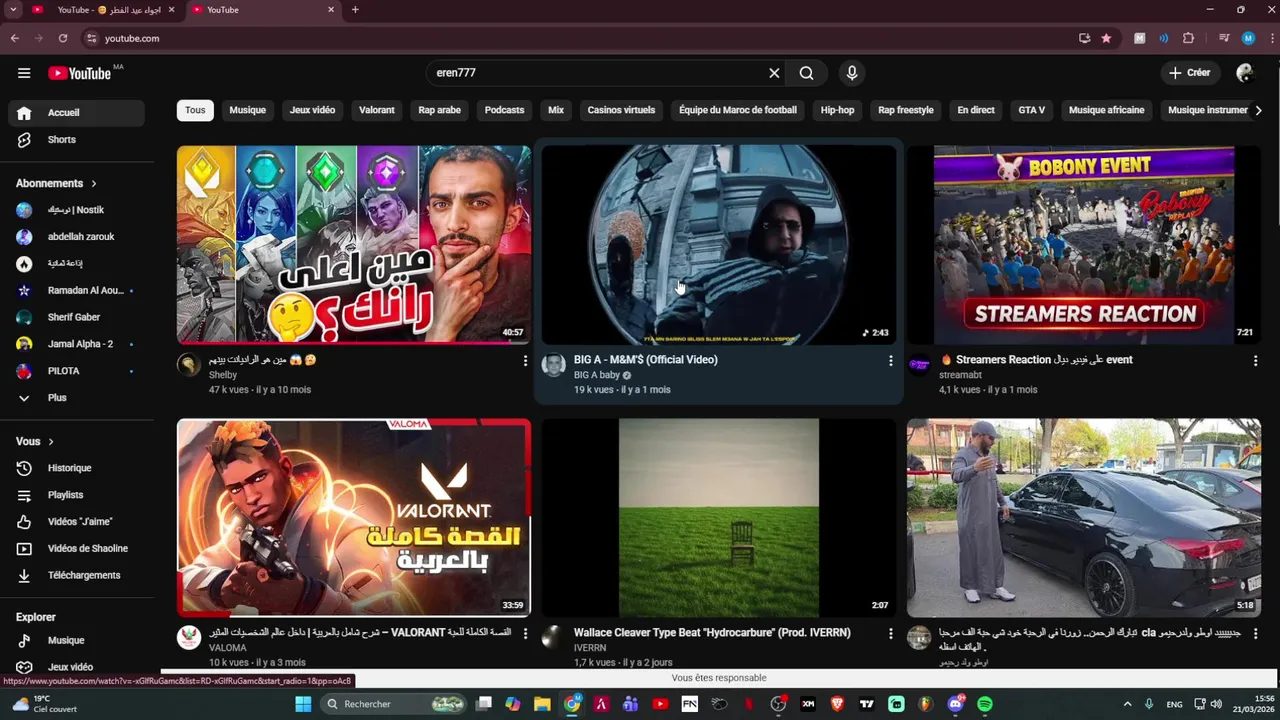Click the Créer button
This screenshot has height=720, width=1280.
[x=1190, y=73]
